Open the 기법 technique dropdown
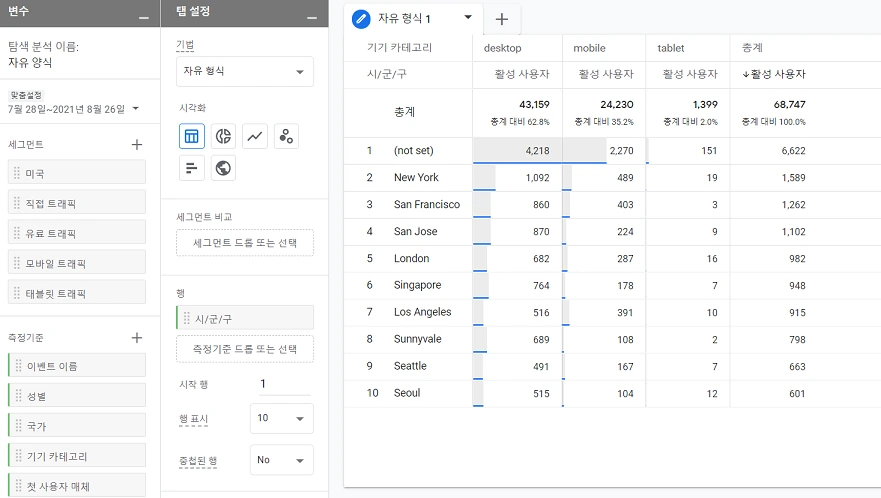The height and width of the screenshot is (498, 881). click(245, 71)
